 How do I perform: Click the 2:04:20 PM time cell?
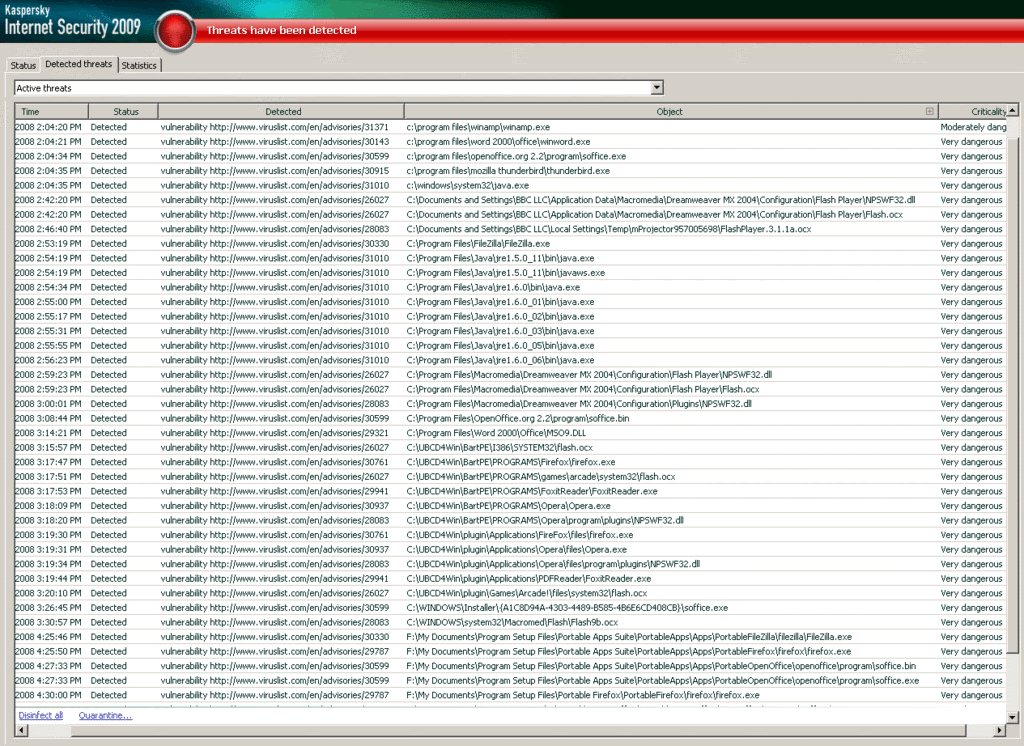tap(48, 127)
